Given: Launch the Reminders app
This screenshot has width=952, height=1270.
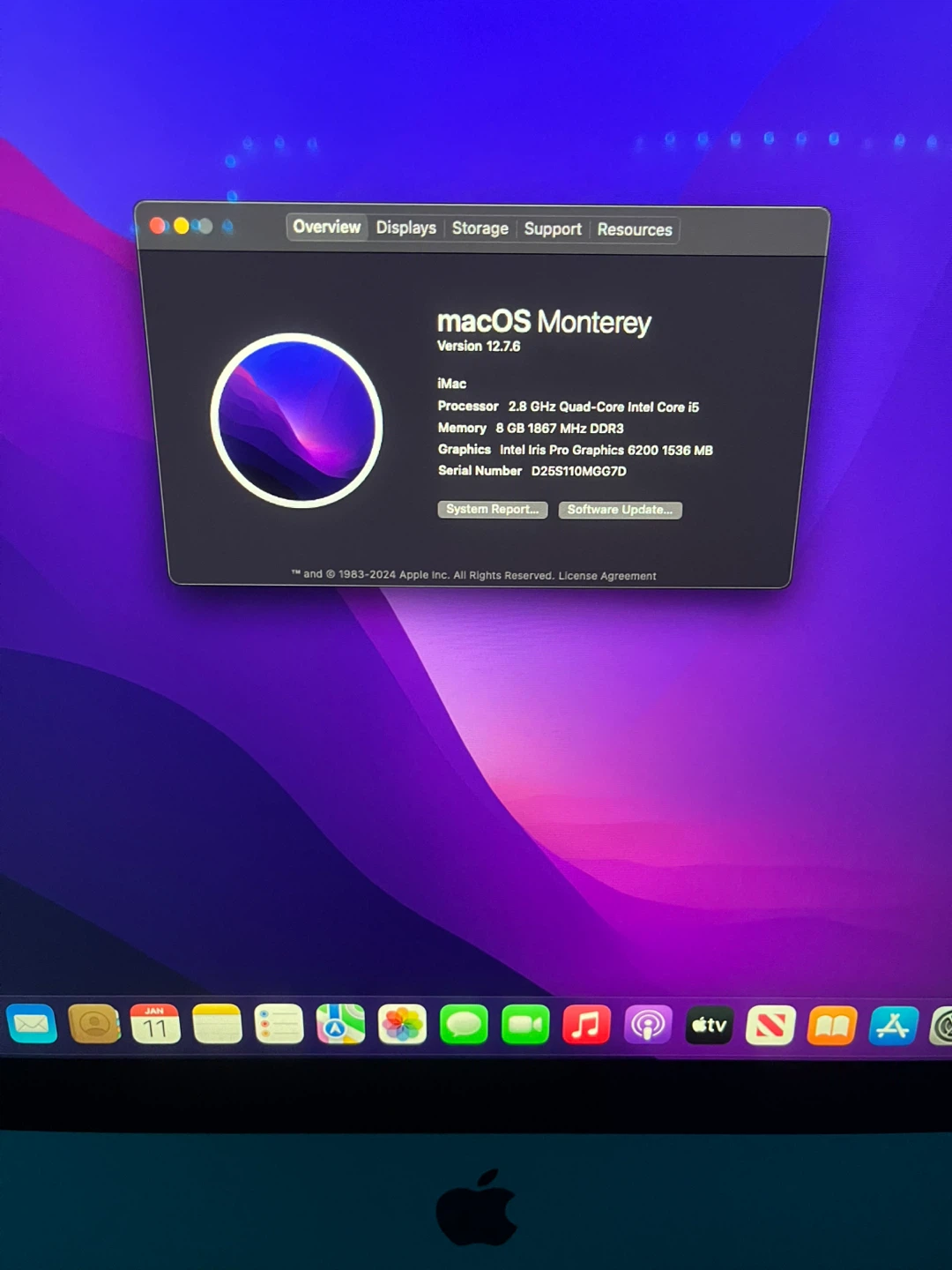Looking at the screenshot, I should (x=279, y=1025).
